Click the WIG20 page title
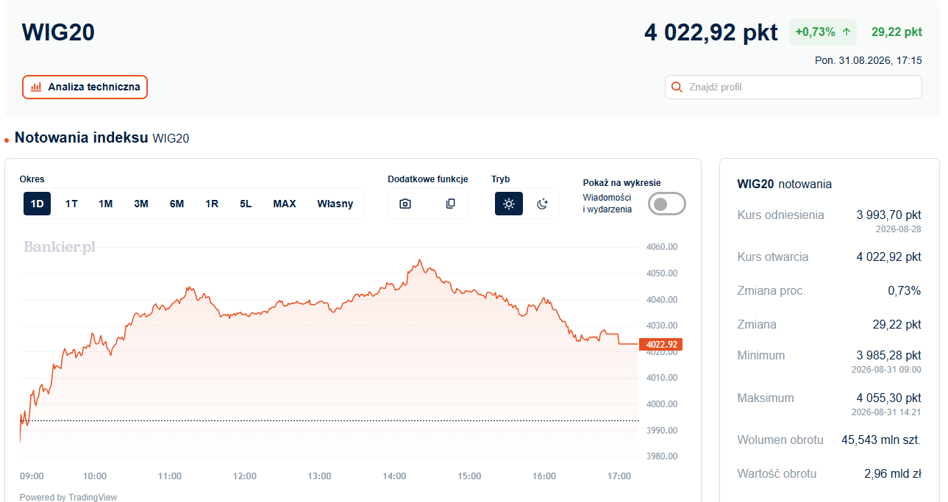This screenshot has height=502, width=948. coord(58,33)
